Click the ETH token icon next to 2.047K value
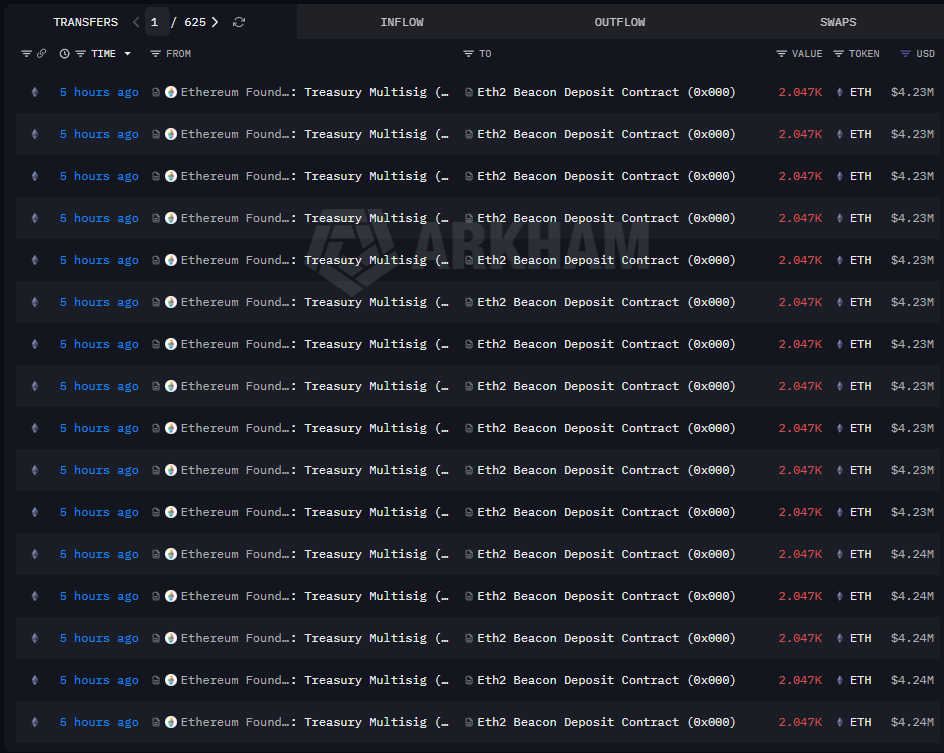Screen dimensions: 944x753 point(838,91)
